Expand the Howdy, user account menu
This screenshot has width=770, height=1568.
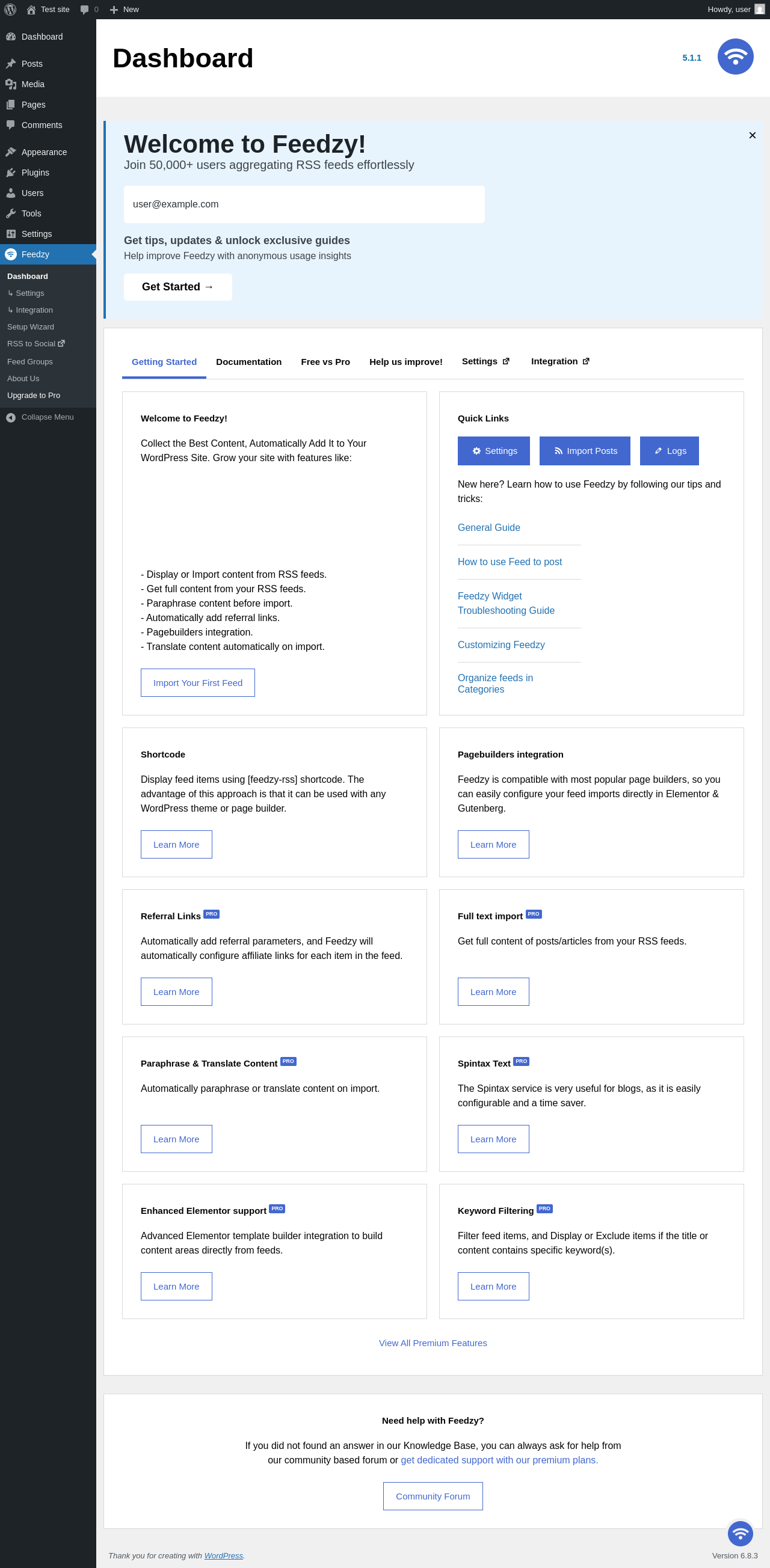pos(728,10)
